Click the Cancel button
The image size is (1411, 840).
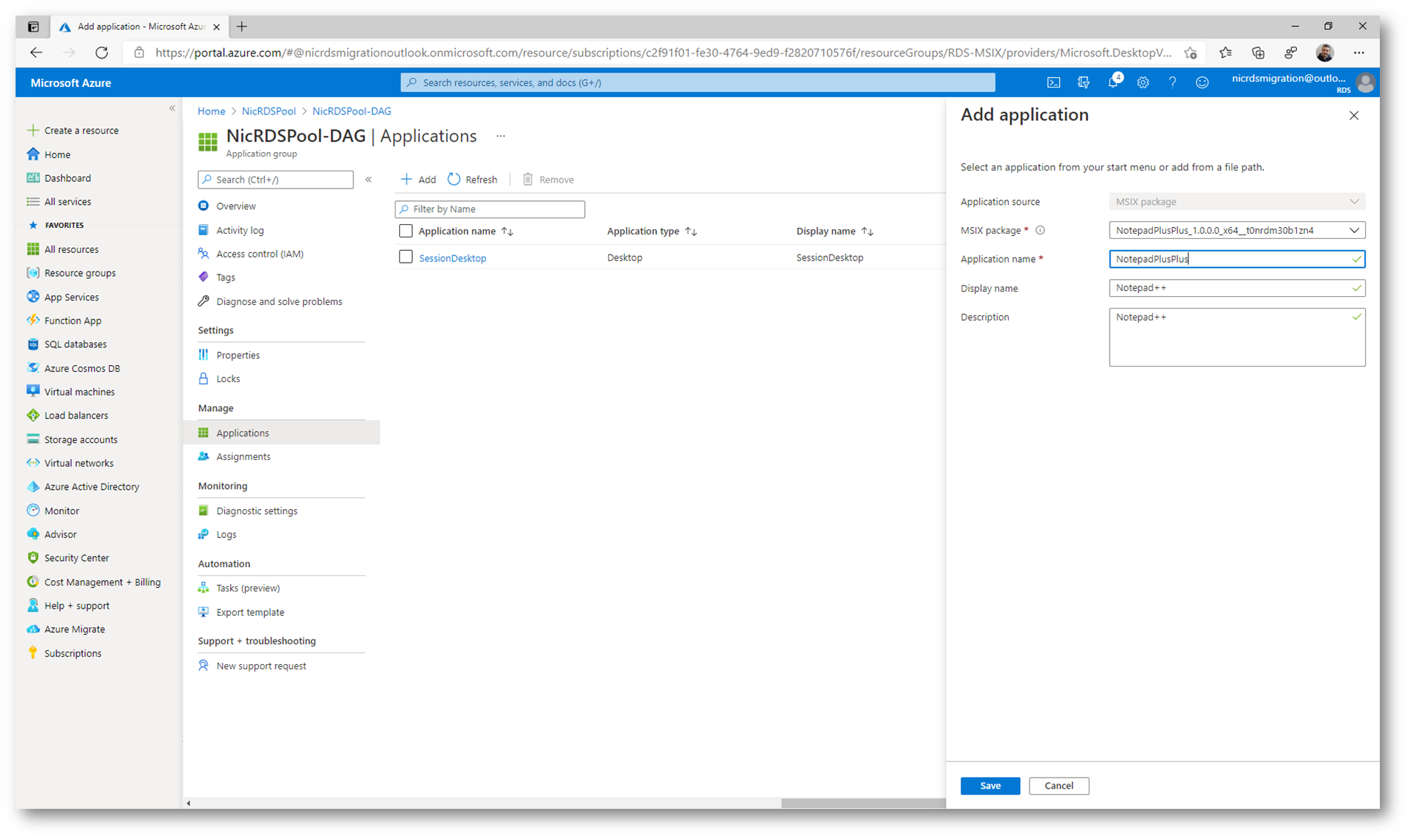[1058, 785]
